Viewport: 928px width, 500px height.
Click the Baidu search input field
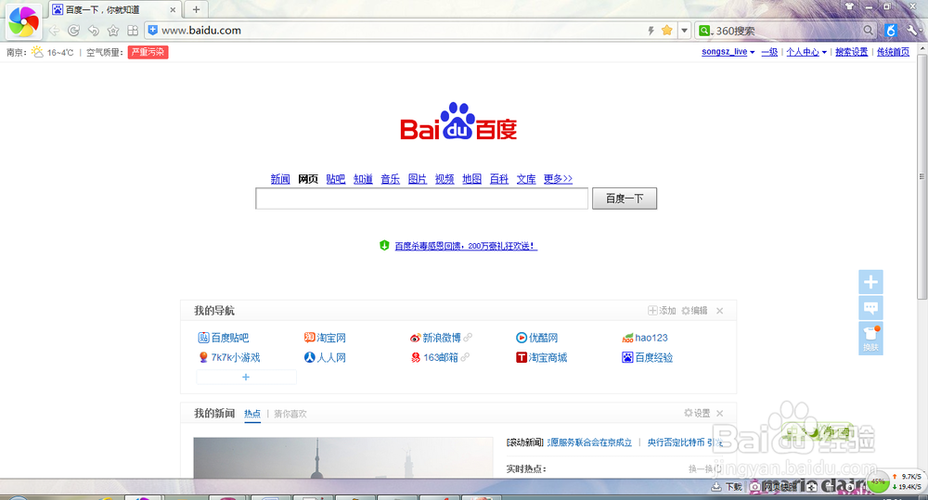421,198
